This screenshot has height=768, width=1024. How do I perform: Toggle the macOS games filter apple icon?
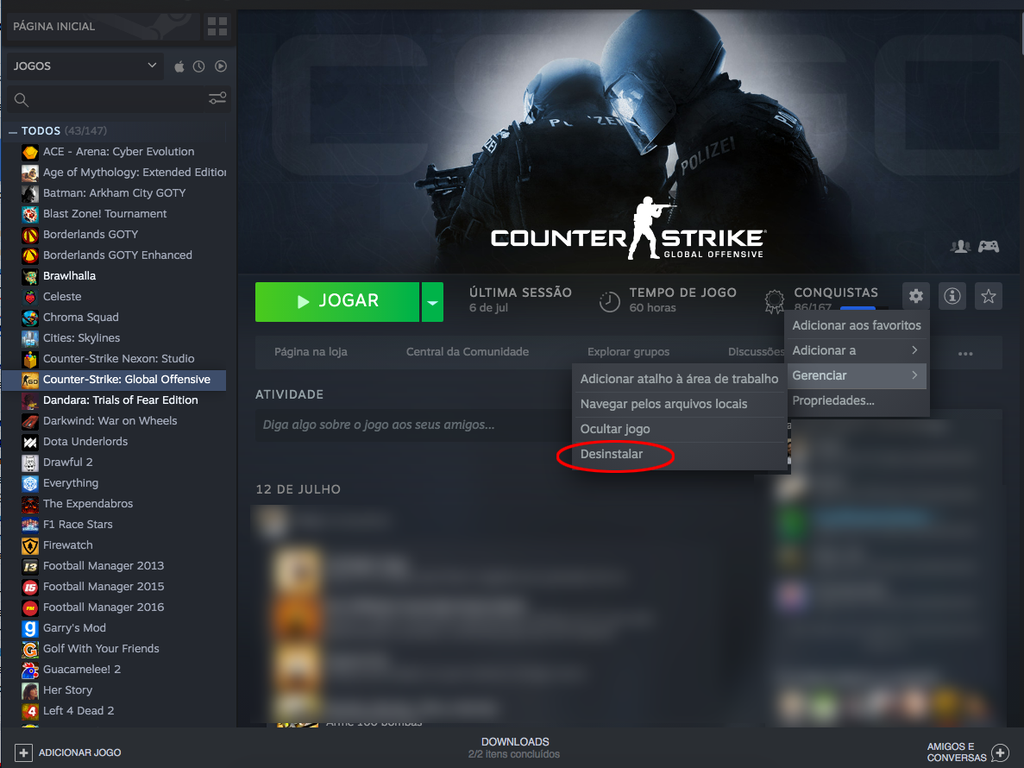tap(179, 66)
